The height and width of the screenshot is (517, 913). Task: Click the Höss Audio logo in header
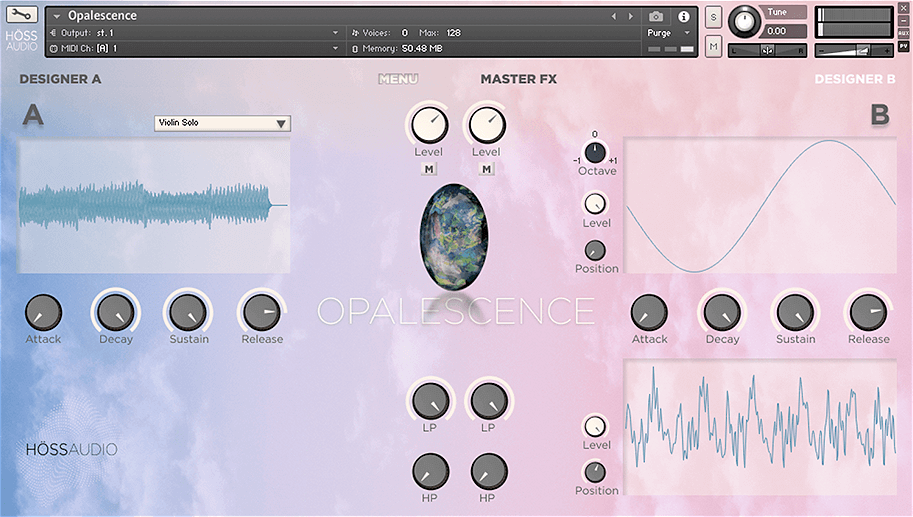(22, 40)
